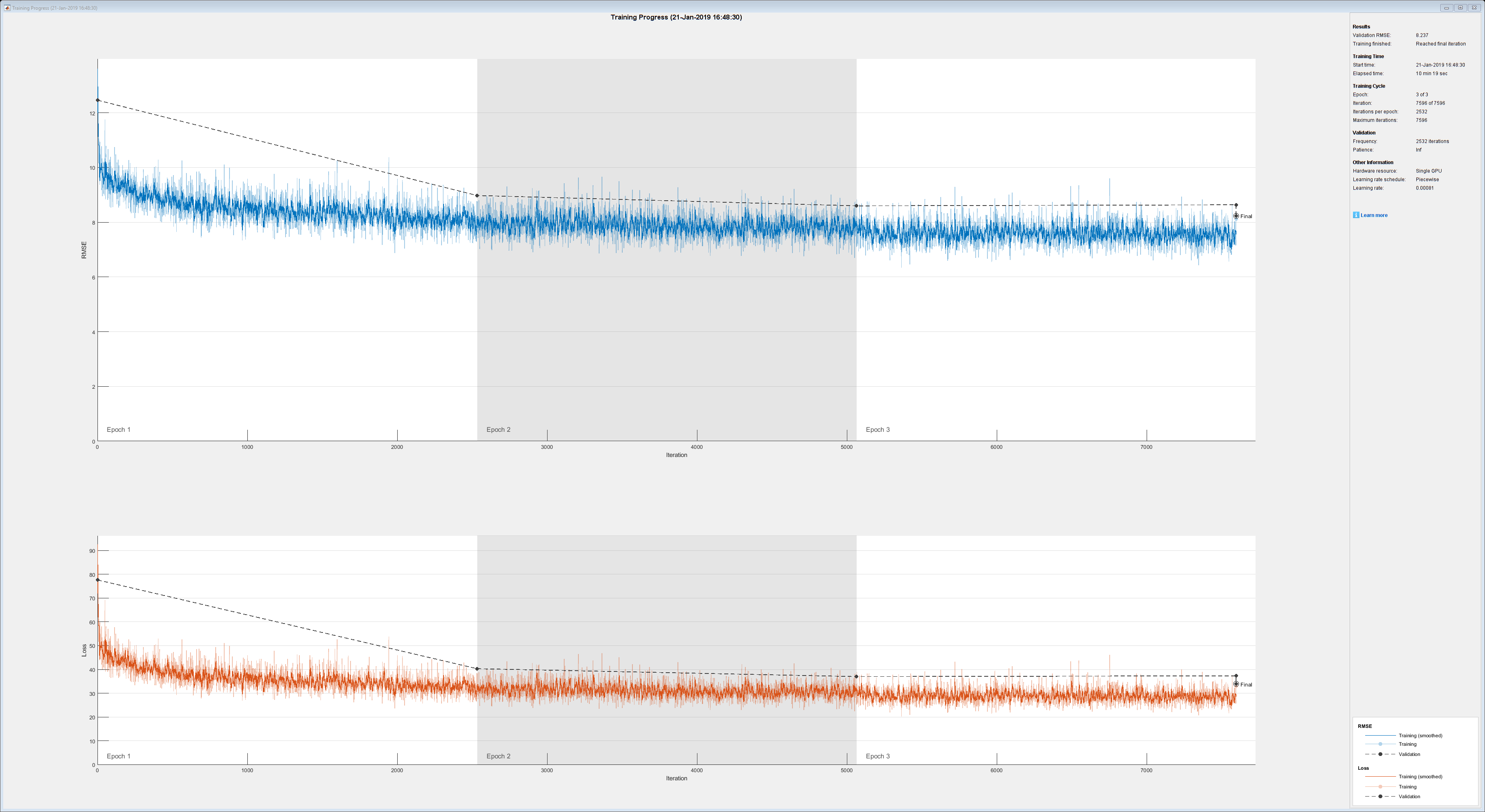Click the Validation RMSE value 8.237

pos(1422,35)
